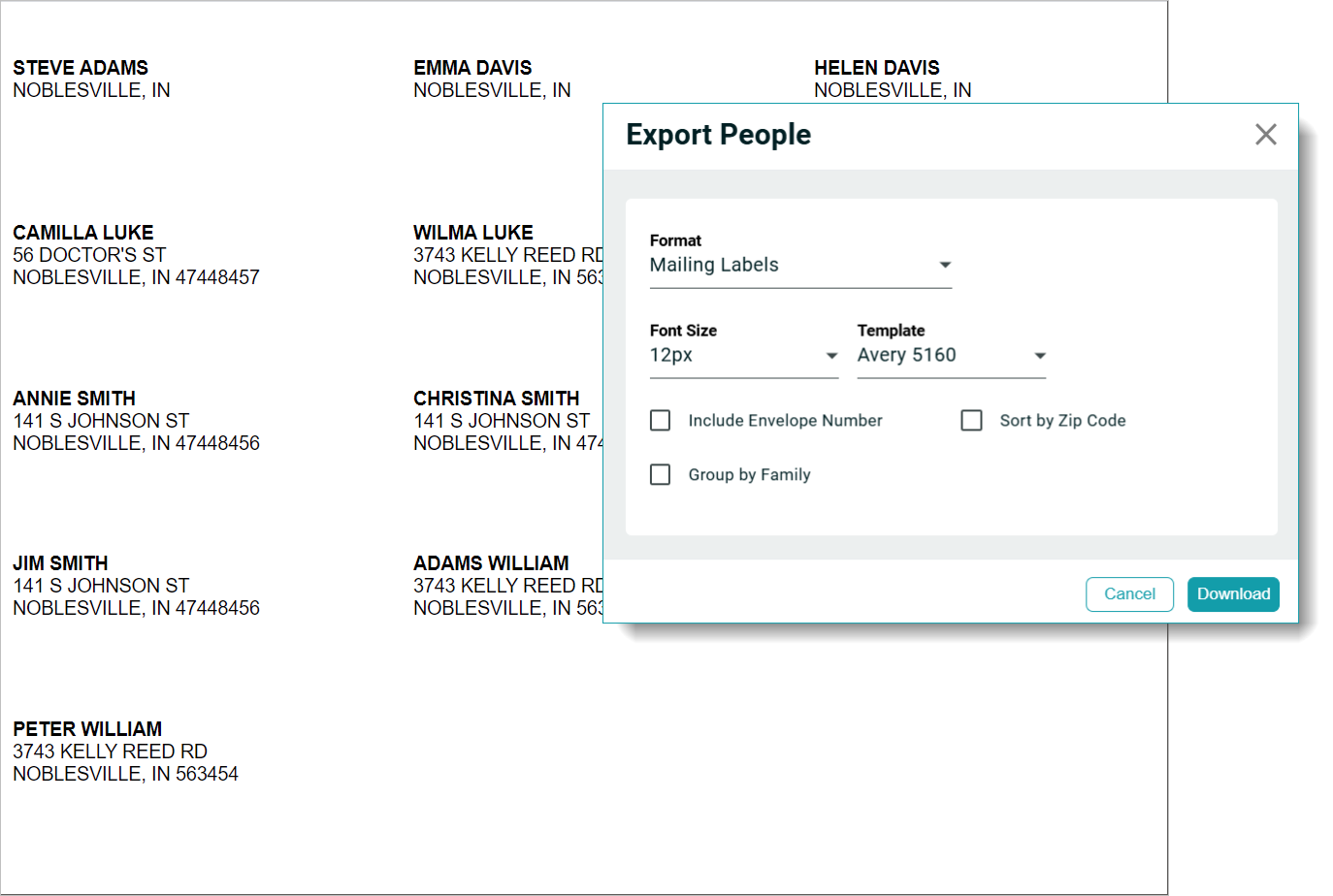Select the STEVE ADAMS mailing label

tap(81, 68)
